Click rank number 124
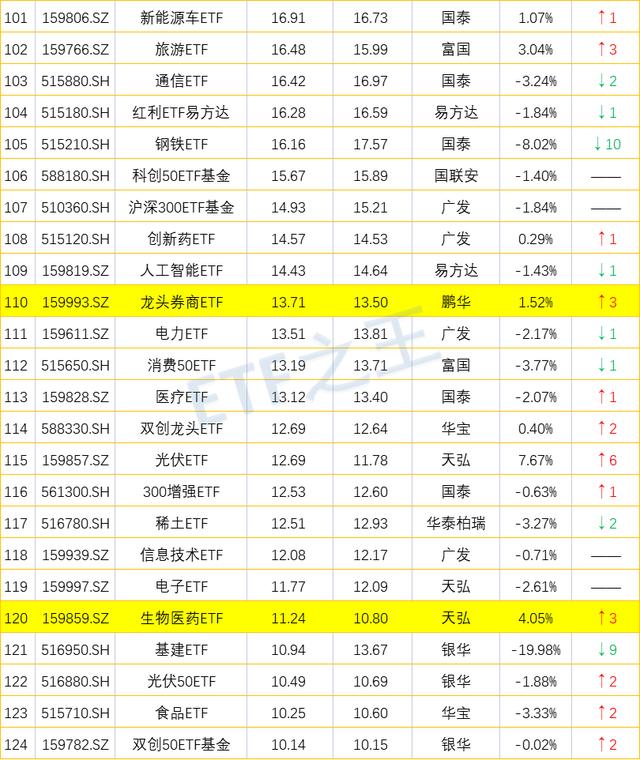 click(x=16, y=744)
